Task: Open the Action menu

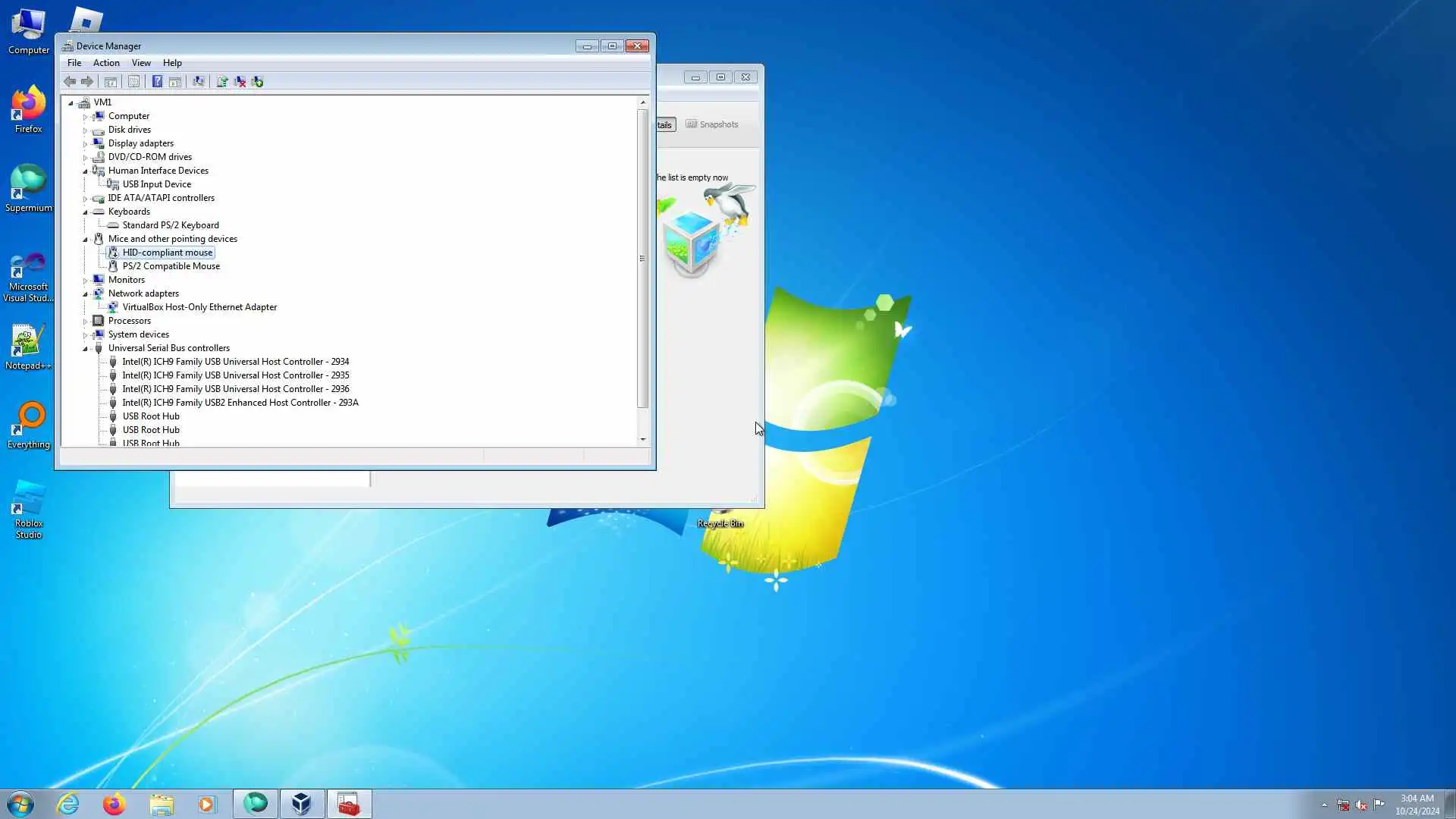Action: tap(106, 63)
